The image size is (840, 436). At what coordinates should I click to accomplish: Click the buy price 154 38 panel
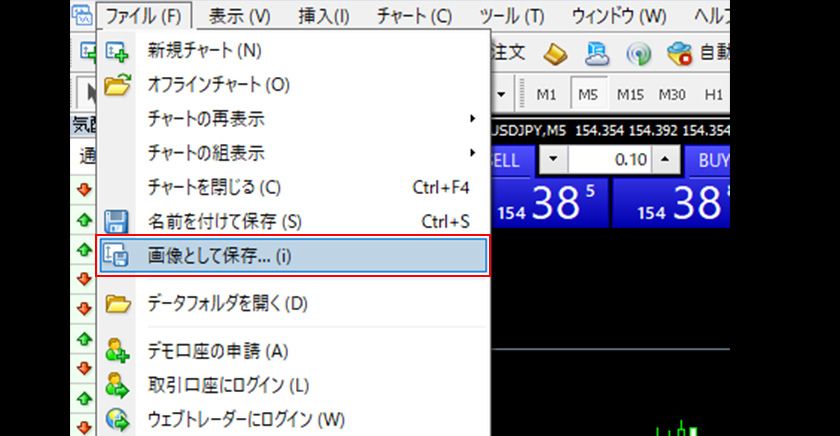(672, 204)
